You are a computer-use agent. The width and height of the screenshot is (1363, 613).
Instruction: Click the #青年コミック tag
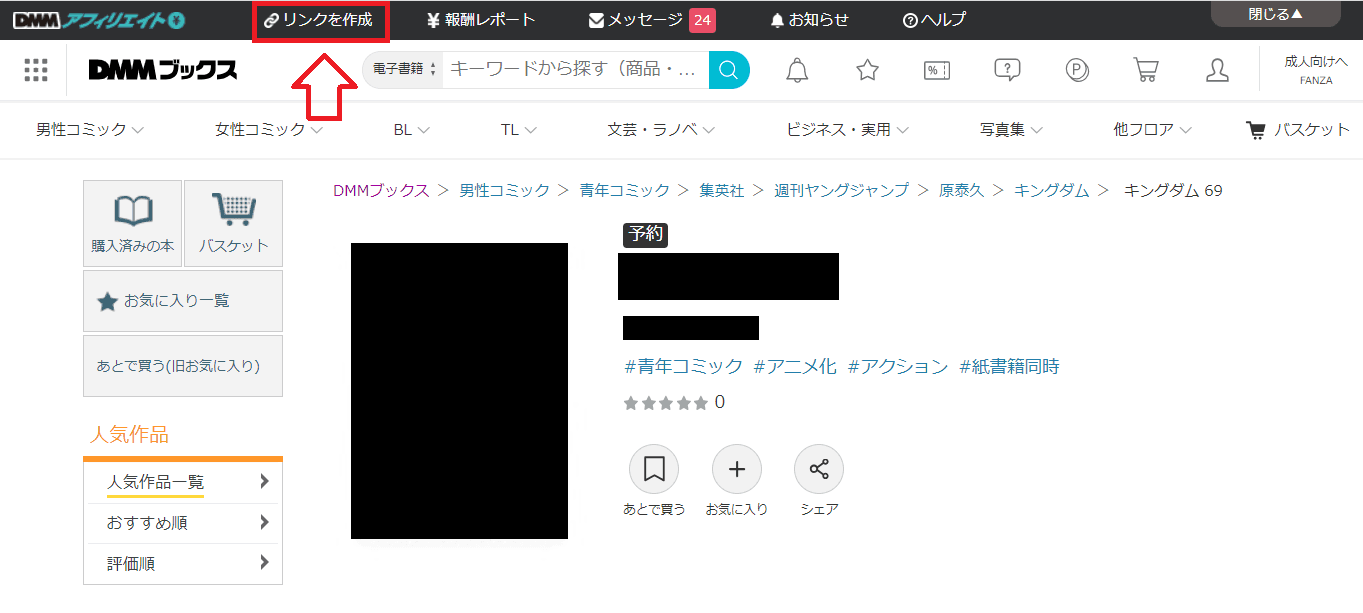tap(684, 367)
